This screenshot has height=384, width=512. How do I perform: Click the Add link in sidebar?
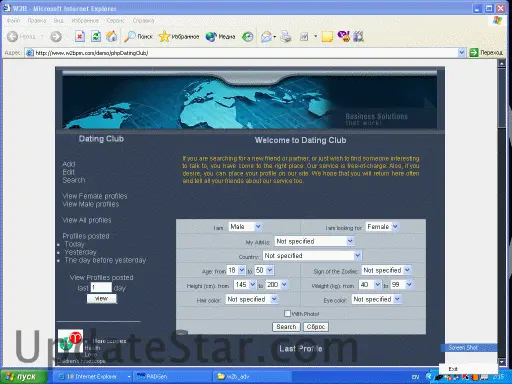[x=69, y=164]
